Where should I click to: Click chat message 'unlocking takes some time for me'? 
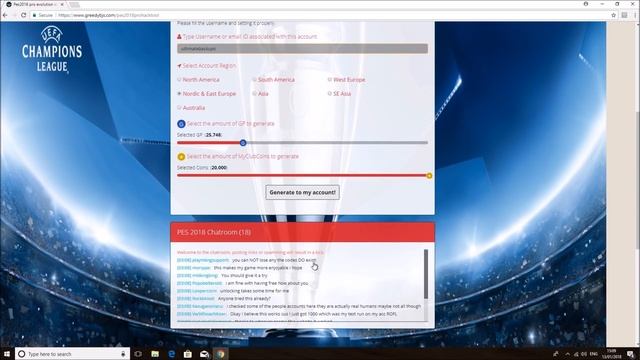click(254, 291)
